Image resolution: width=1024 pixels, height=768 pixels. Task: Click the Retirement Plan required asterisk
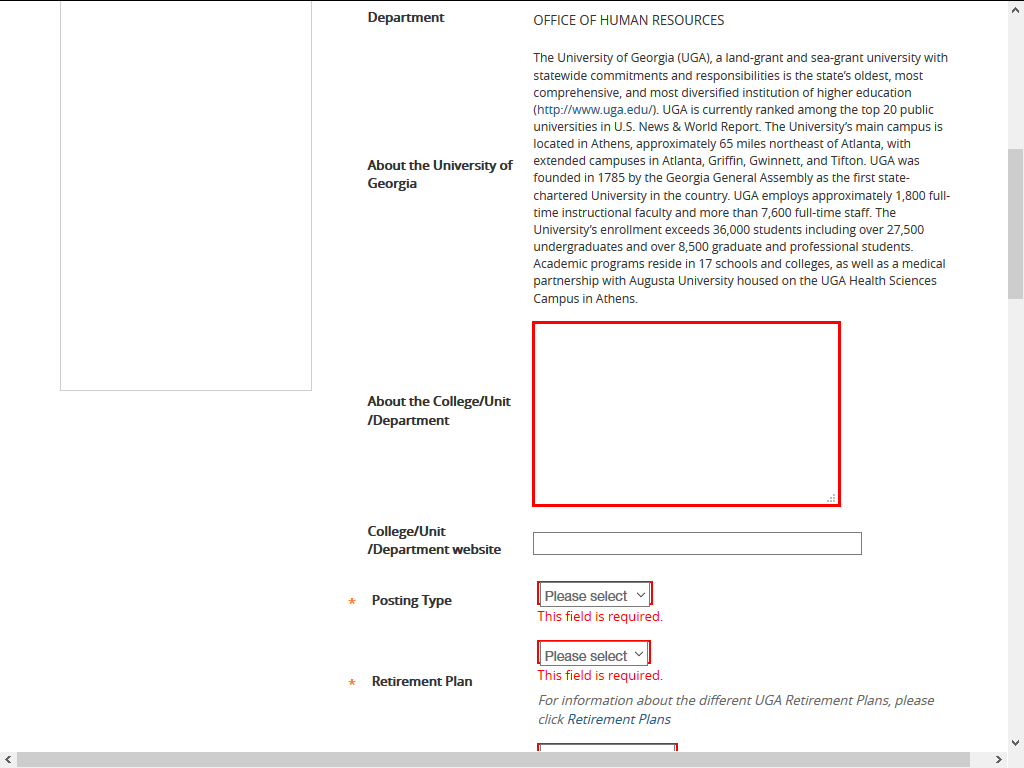coord(352,682)
